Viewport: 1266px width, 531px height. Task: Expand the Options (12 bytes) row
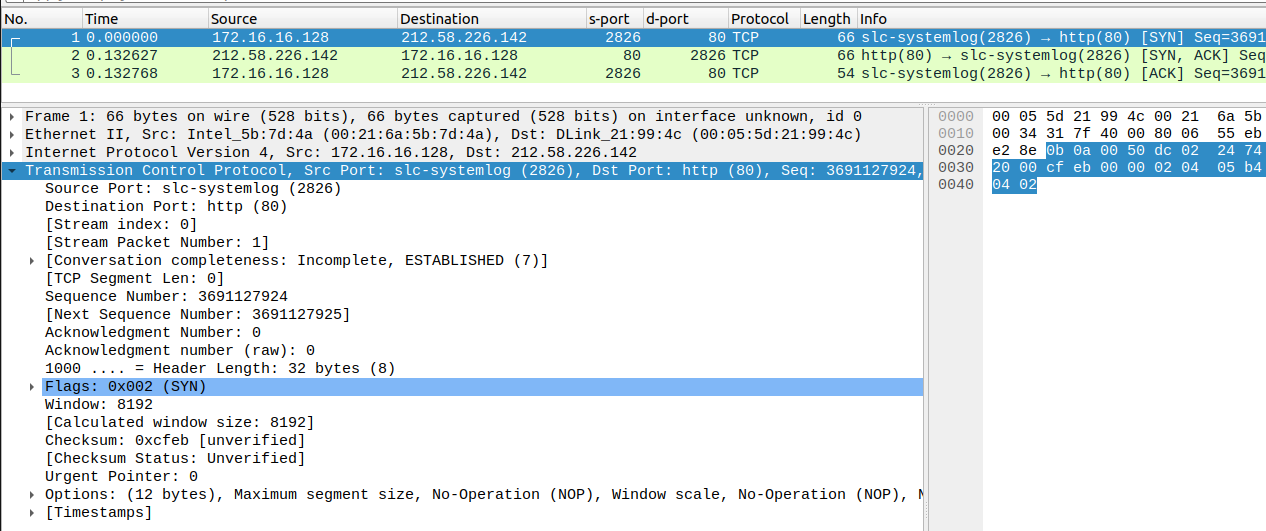(32, 495)
